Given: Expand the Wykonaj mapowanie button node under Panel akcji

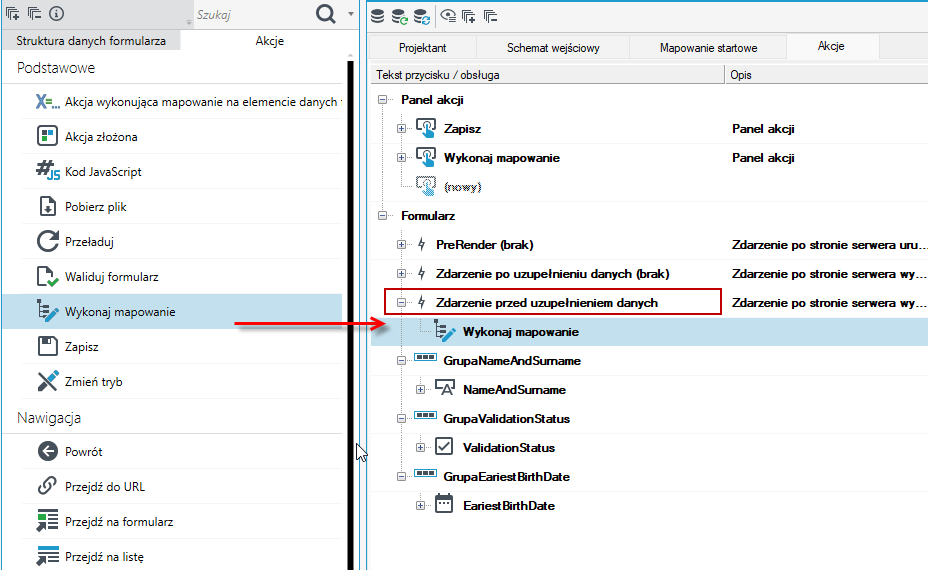Looking at the screenshot, I should point(401,157).
